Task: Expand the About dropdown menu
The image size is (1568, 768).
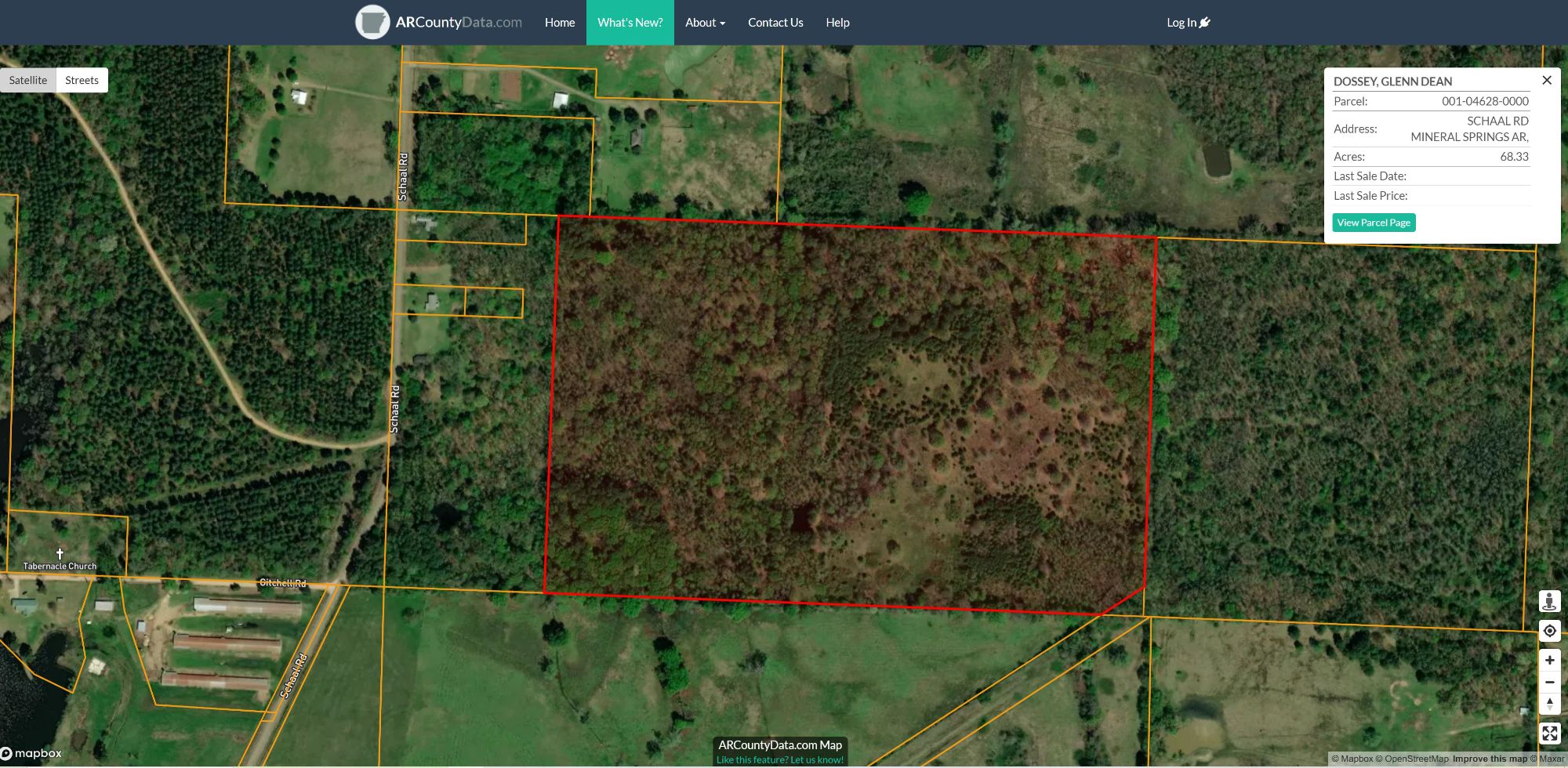Action: (704, 22)
